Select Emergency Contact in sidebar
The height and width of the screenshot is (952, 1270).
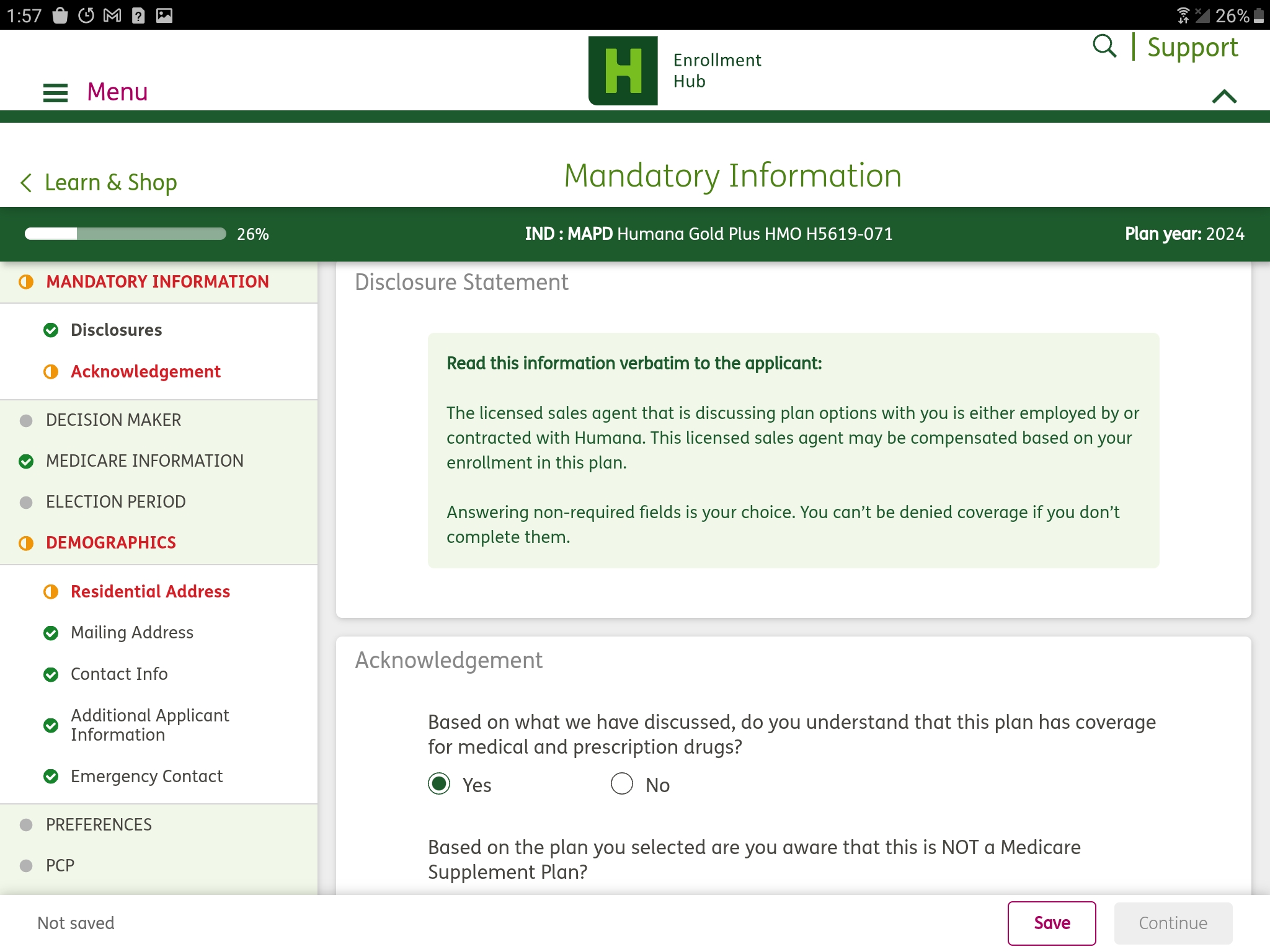coord(146,776)
